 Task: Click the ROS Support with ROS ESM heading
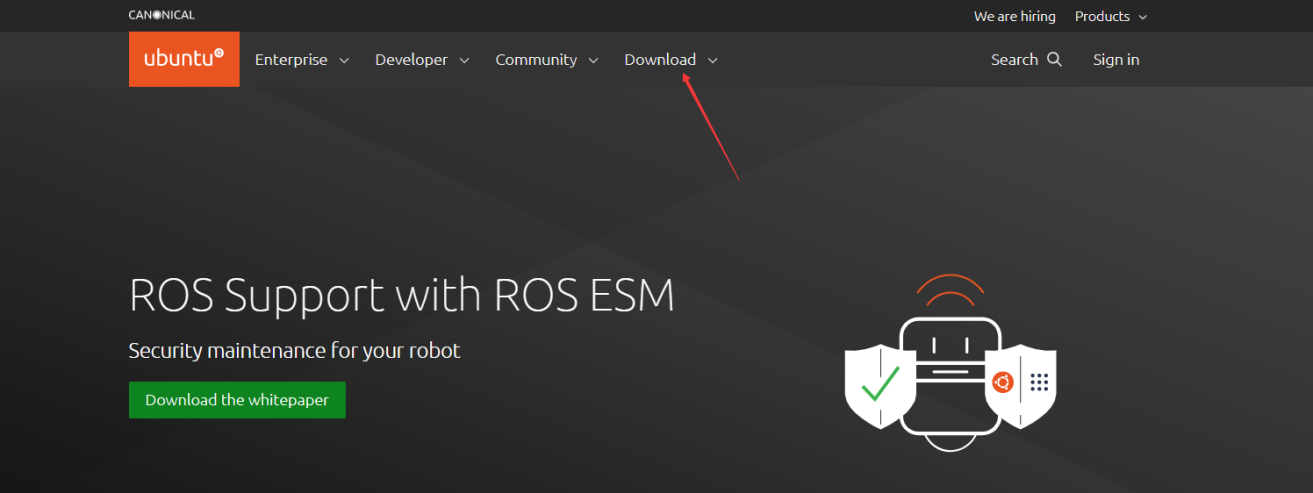pyautogui.click(x=401, y=296)
